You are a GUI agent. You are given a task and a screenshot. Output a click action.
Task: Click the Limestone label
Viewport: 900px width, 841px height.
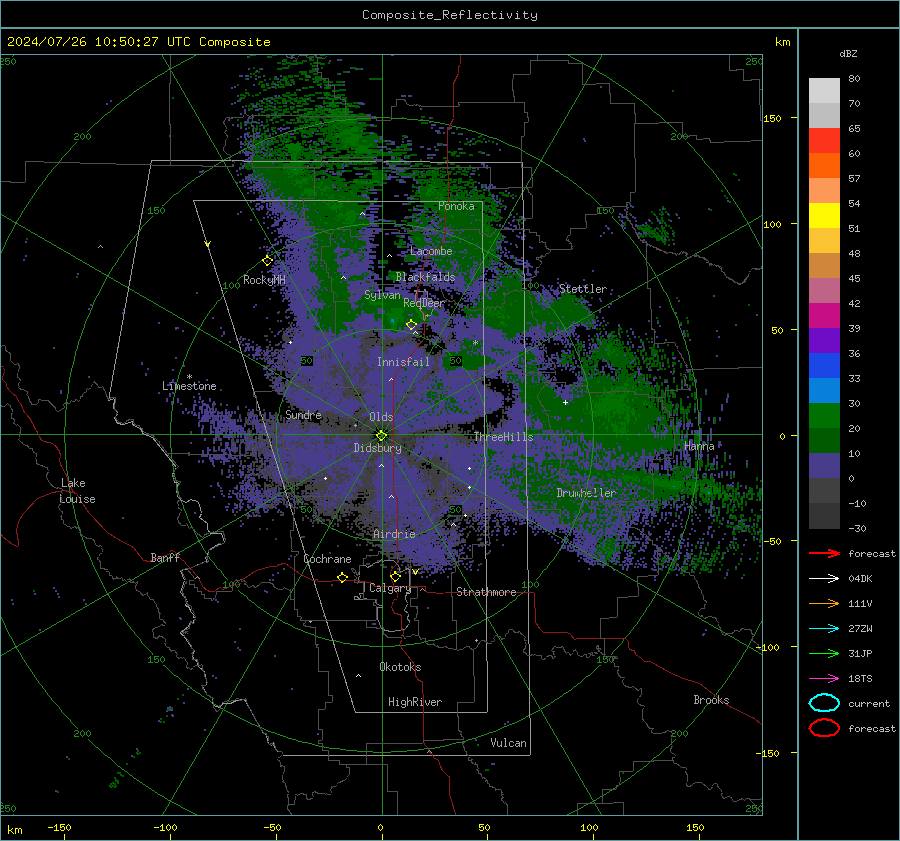[x=189, y=386]
